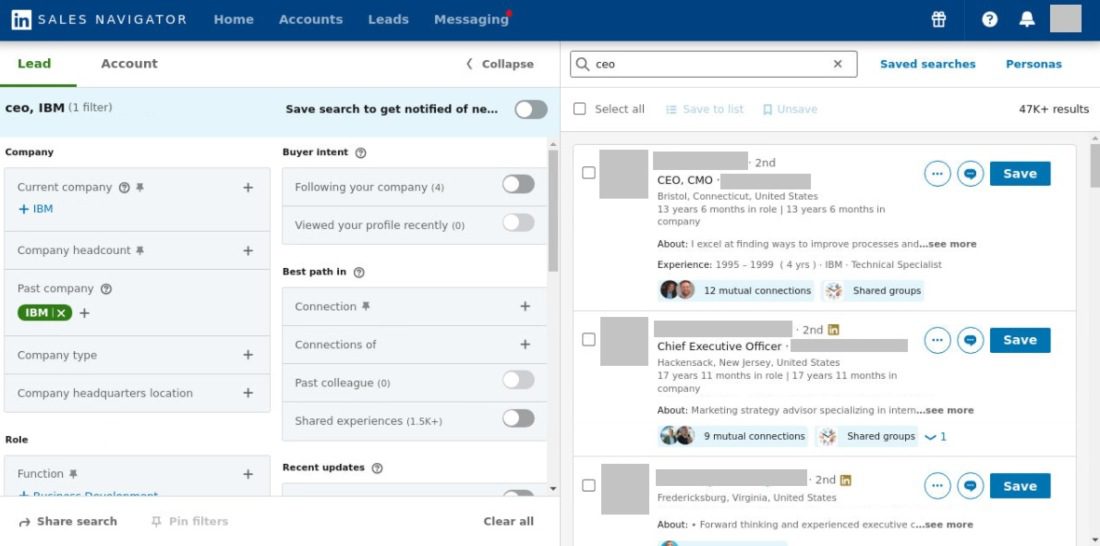Expand the Function filter
Image resolution: width=1100 pixels, height=546 pixels.
[248, 474]
